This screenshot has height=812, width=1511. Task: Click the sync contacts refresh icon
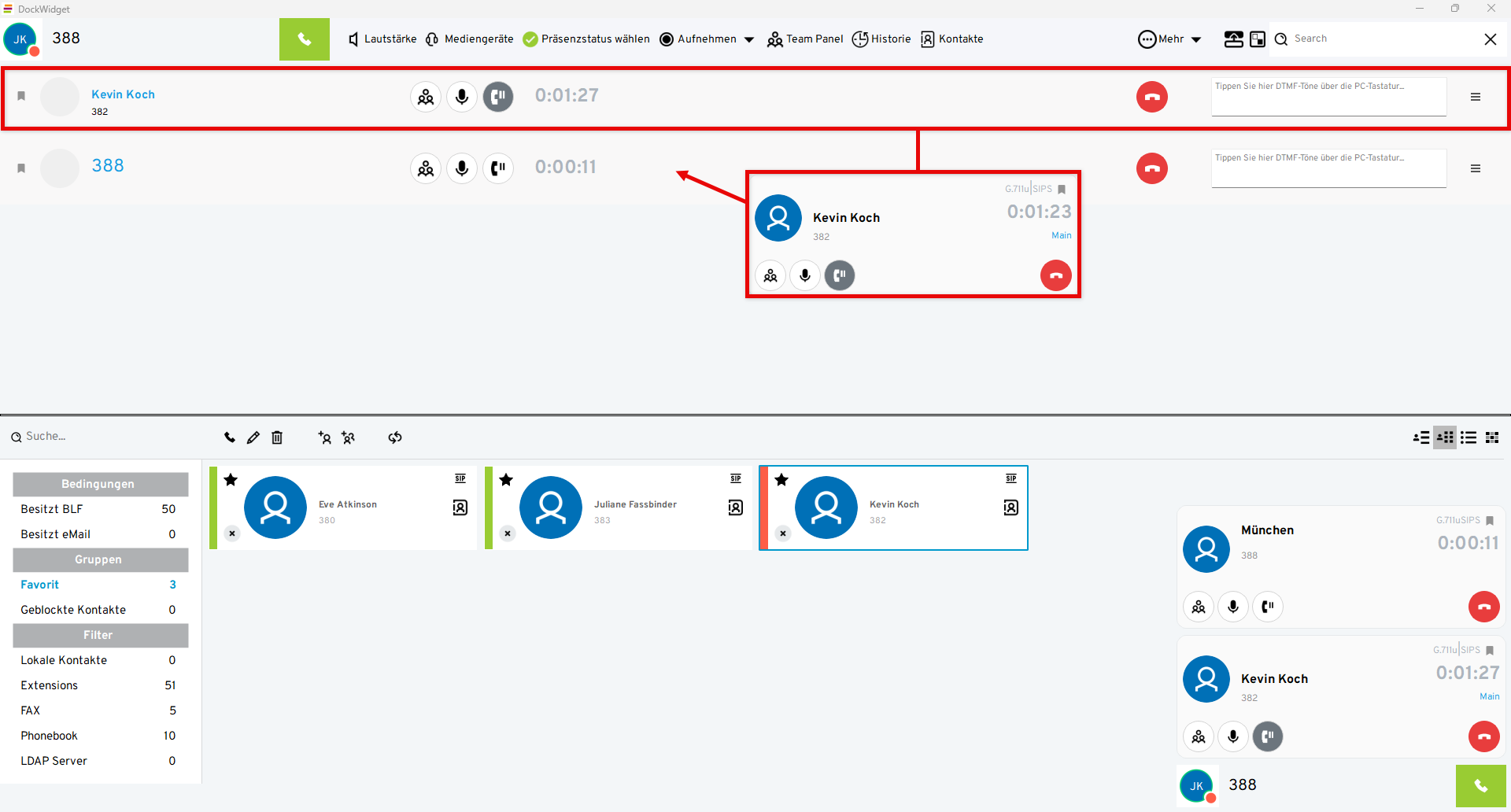395,437
